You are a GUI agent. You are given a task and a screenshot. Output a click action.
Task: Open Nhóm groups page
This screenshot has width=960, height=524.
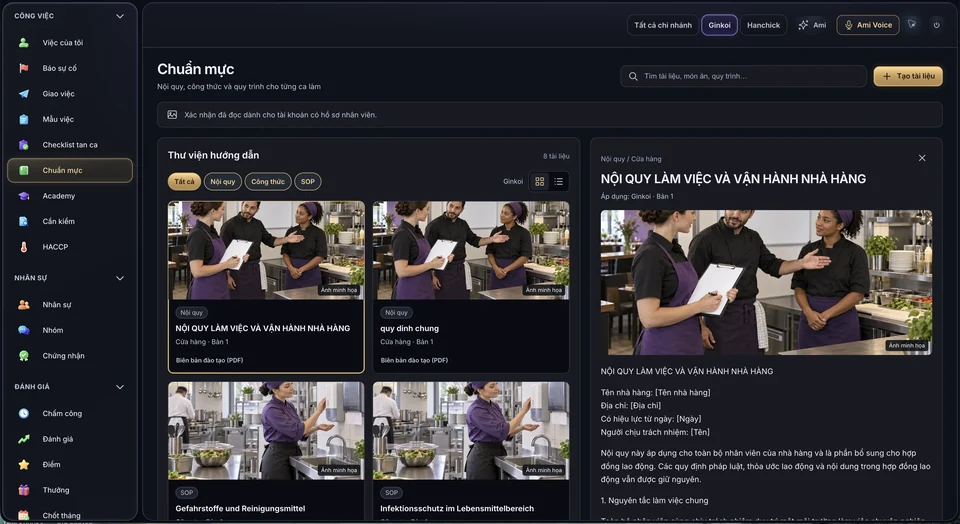(69, 331)
